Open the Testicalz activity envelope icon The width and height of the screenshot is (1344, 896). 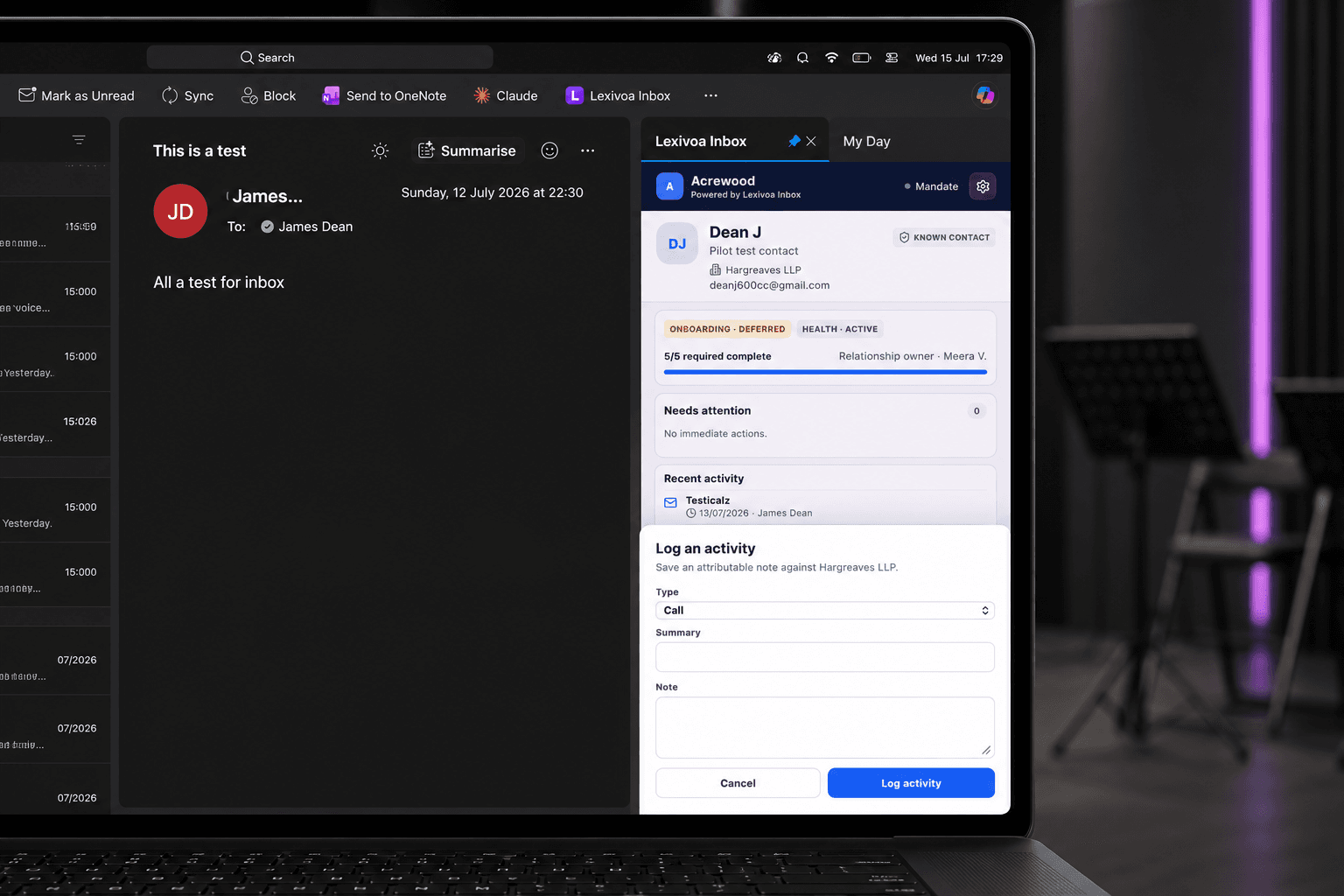[x=670, y=502]
